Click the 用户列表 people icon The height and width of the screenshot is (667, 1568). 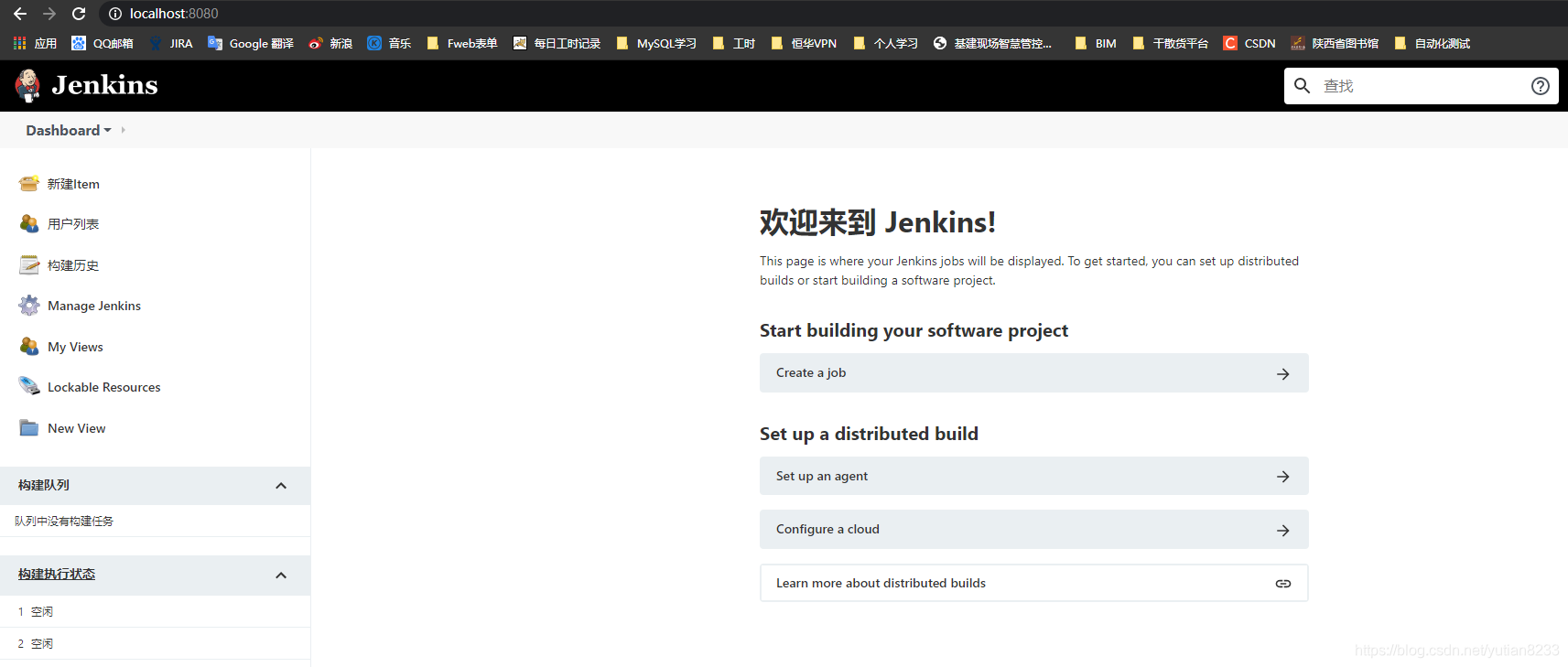coord(29,223)
